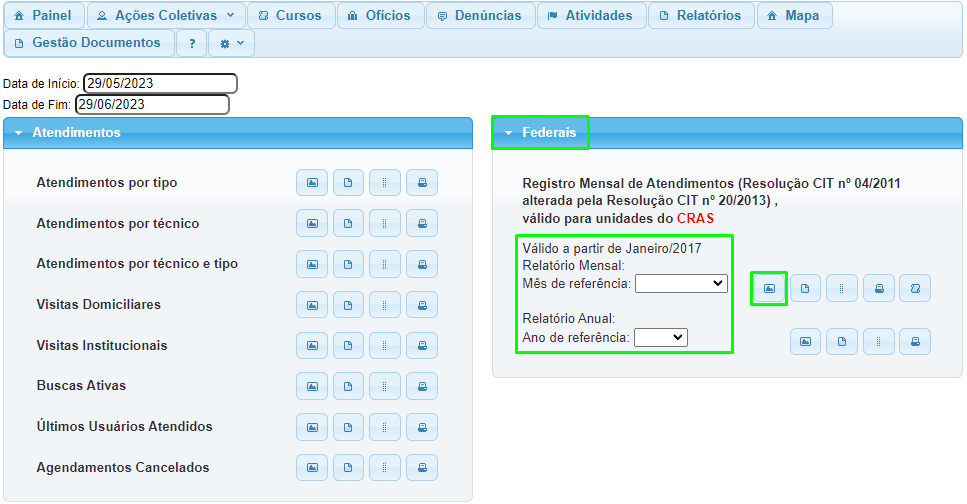Screen dimensions: 967x504
Task: Click image icon for Visitas Domiciliares
Action: [x=312, y=305]
